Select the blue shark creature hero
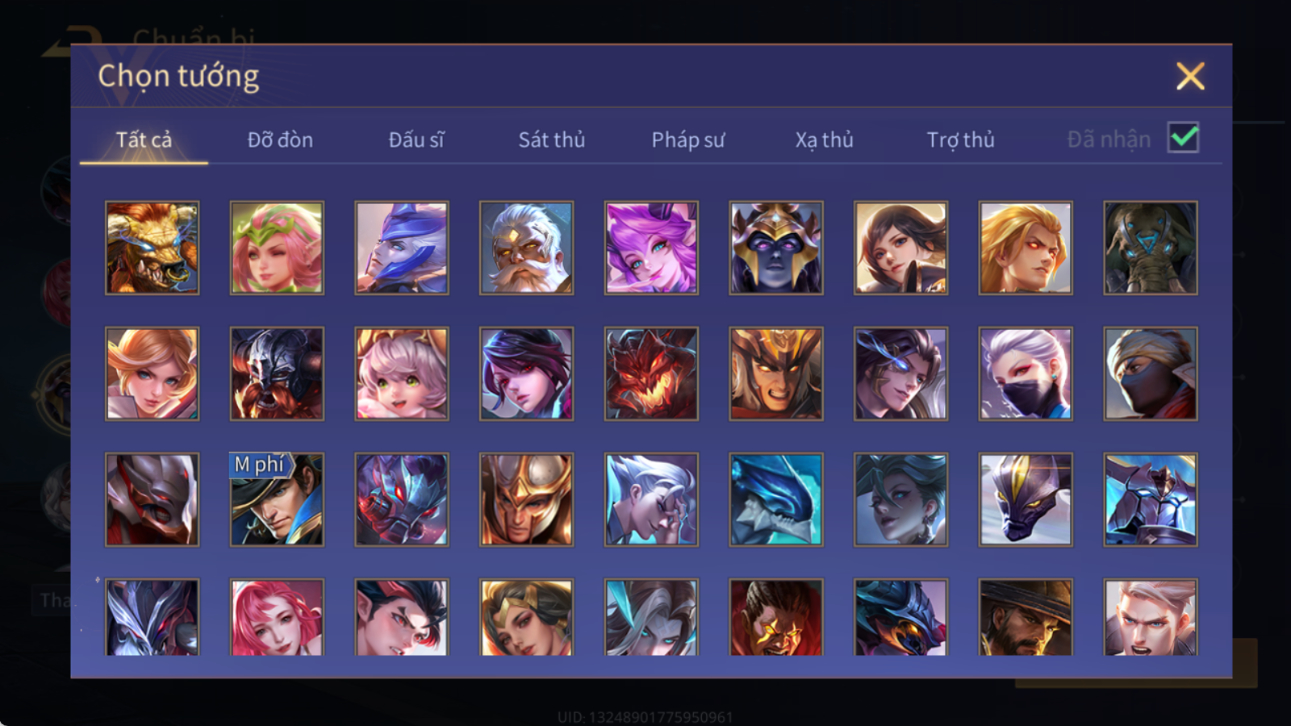This screenshot has width=1291, height=726. pyautogui.click(x=776, y=500)
